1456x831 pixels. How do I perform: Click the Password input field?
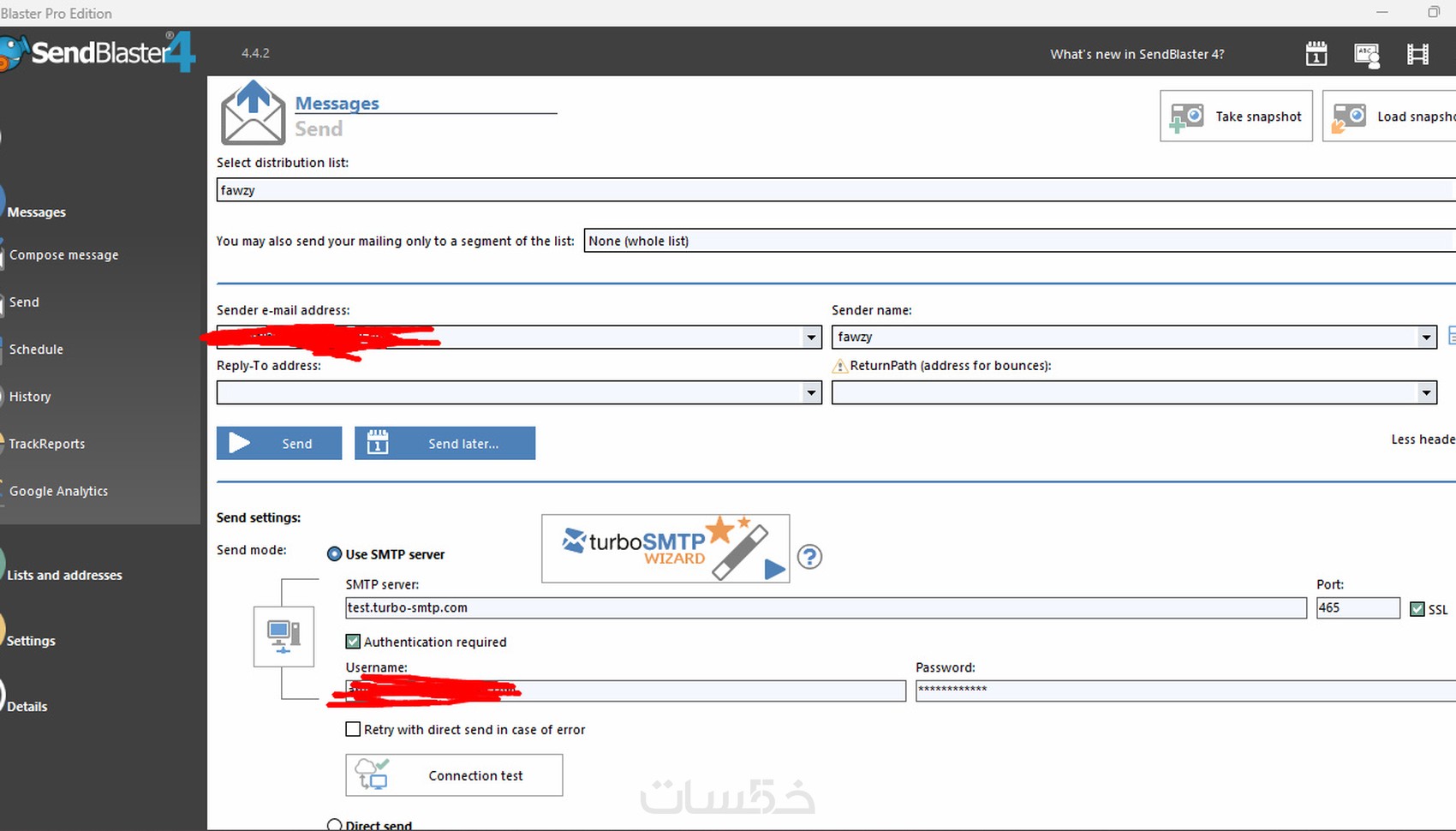coord(1185,691)
